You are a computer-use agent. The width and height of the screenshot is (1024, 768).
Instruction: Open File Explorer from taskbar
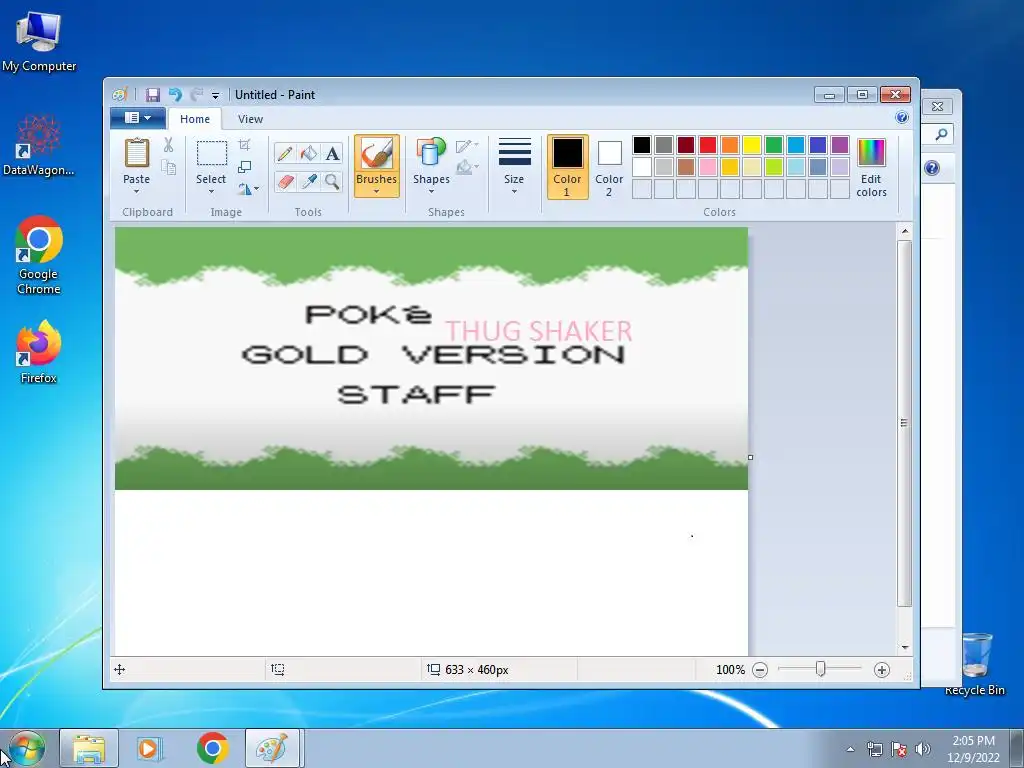[89, 748]
